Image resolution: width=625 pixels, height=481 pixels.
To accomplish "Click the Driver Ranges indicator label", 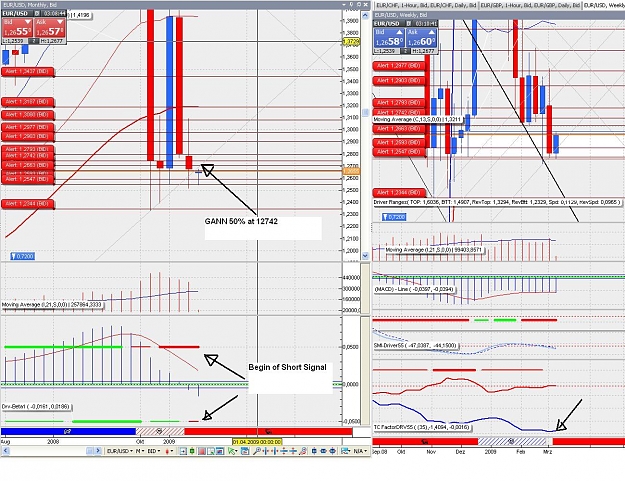I will click(497, 202).
